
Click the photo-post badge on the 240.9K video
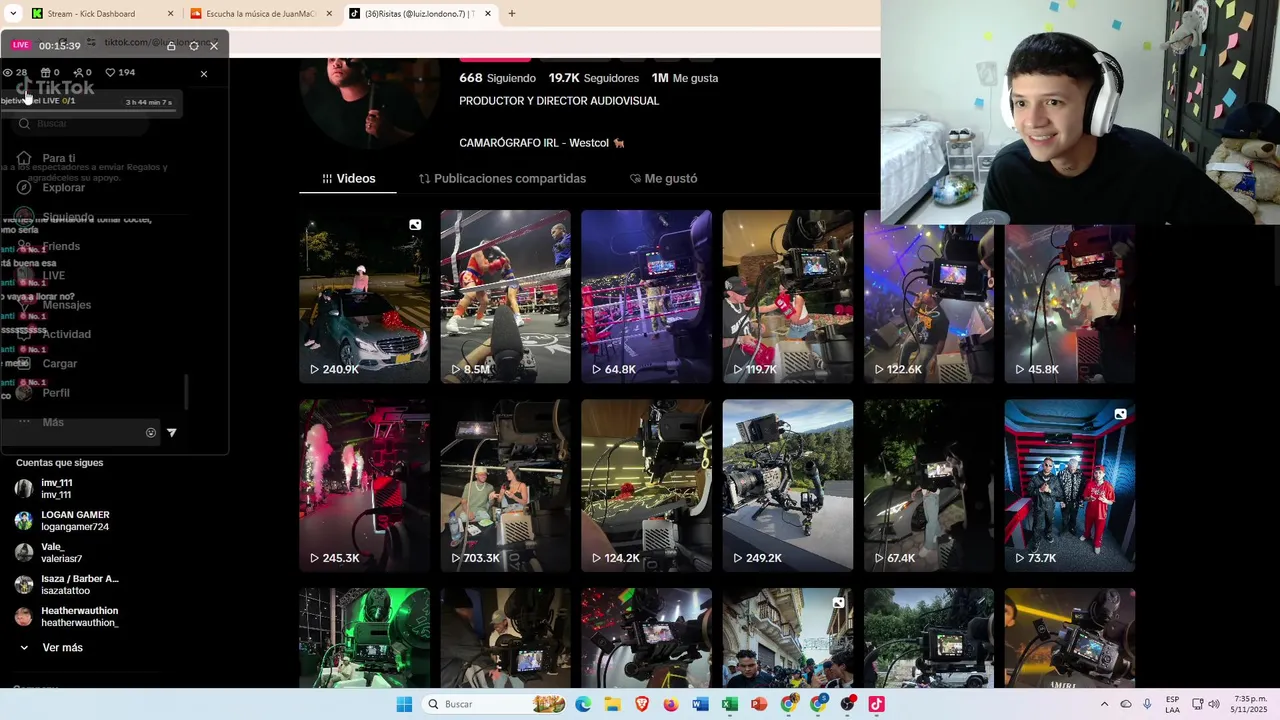tap(415, 225)
